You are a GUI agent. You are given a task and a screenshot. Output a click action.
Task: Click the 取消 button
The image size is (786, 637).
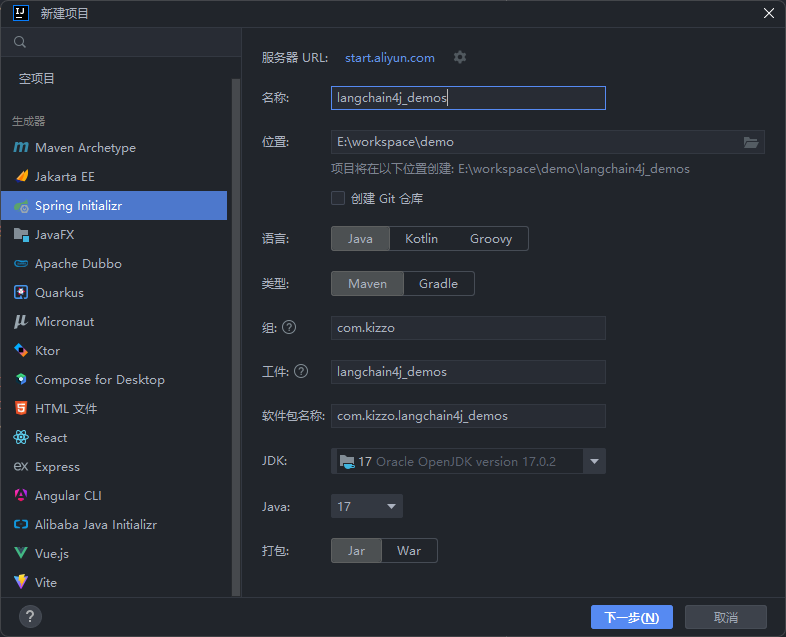[x=725, y=617]
